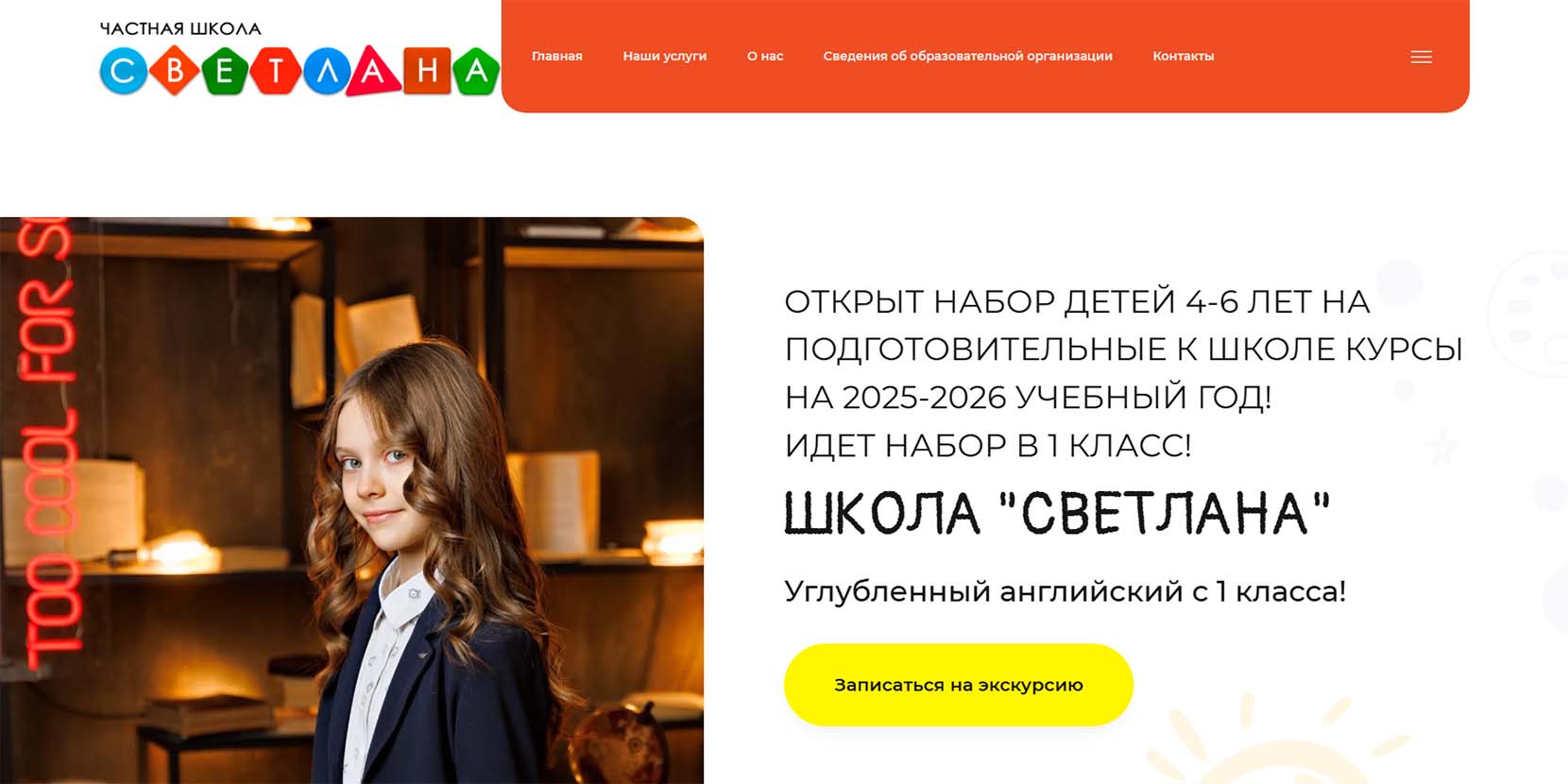Click the red letter Т logo shape
The width and height of the screenshot is (1568, 784).
[x=276, y=71]
